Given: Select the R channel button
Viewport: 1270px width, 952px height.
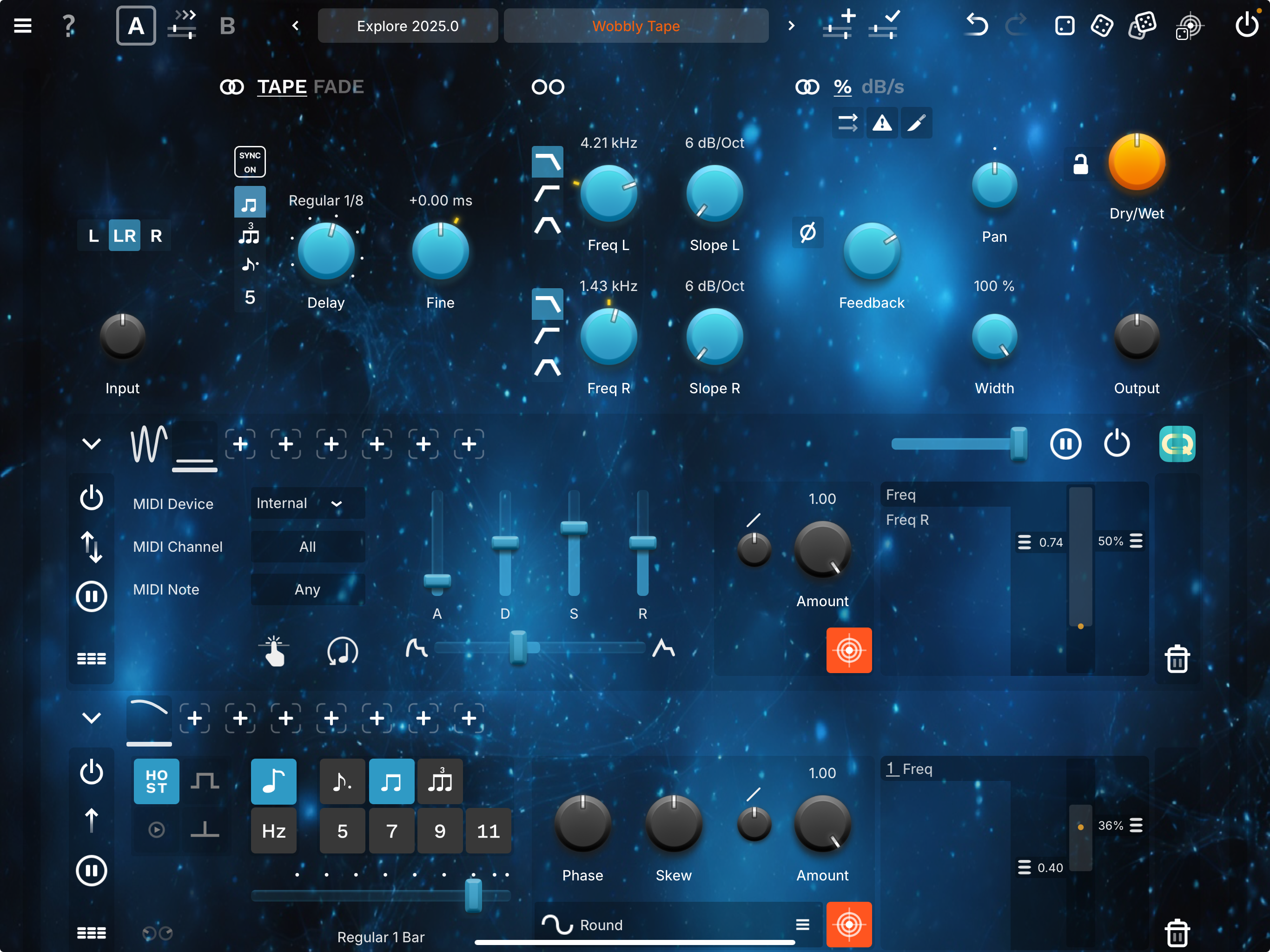Looking at the screenshot, I should (x=156, y=235).
